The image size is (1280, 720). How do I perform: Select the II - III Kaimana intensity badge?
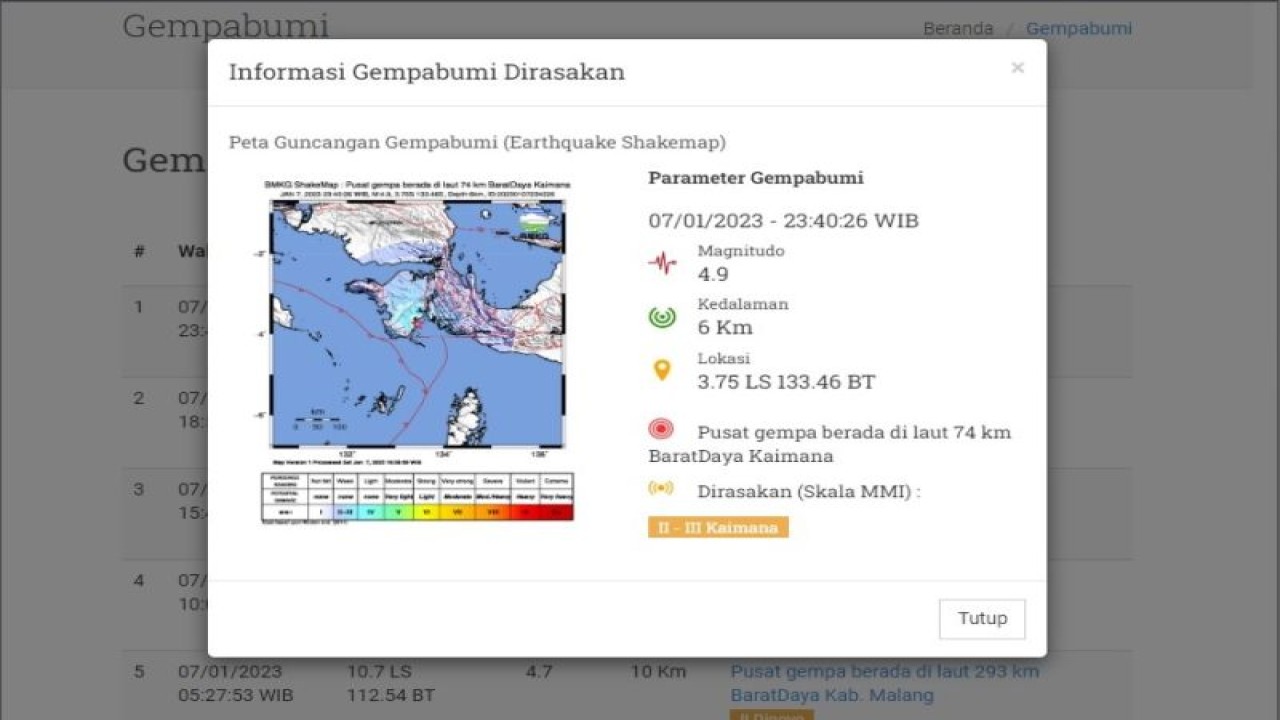click(x=717, y=526)
